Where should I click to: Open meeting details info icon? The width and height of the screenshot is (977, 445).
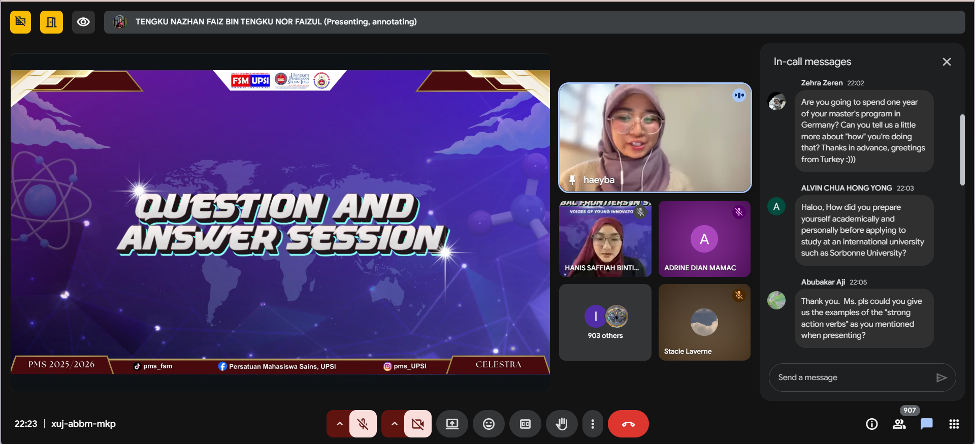(x=872, y=424)
